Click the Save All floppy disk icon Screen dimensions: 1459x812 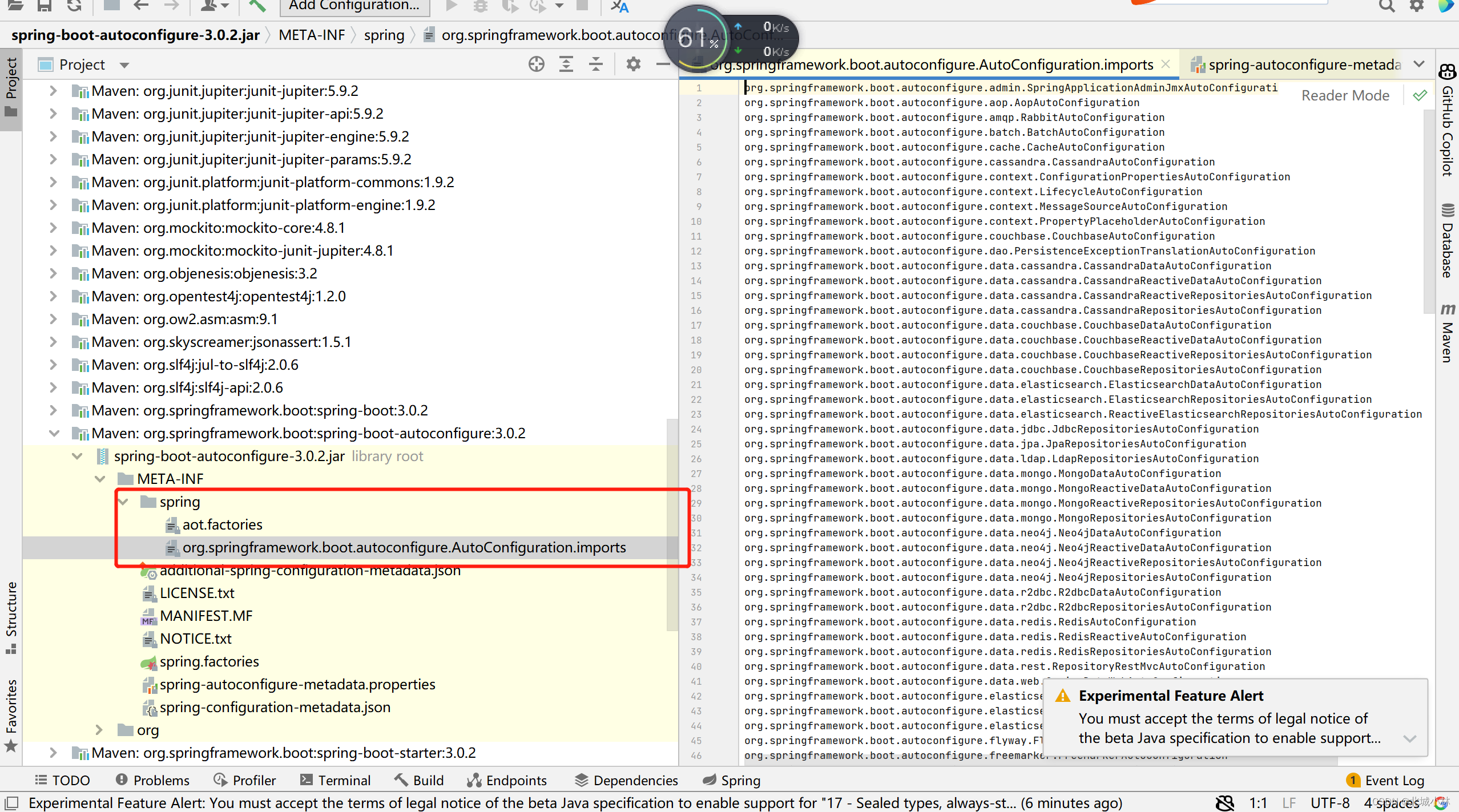[x=45, y=6]
